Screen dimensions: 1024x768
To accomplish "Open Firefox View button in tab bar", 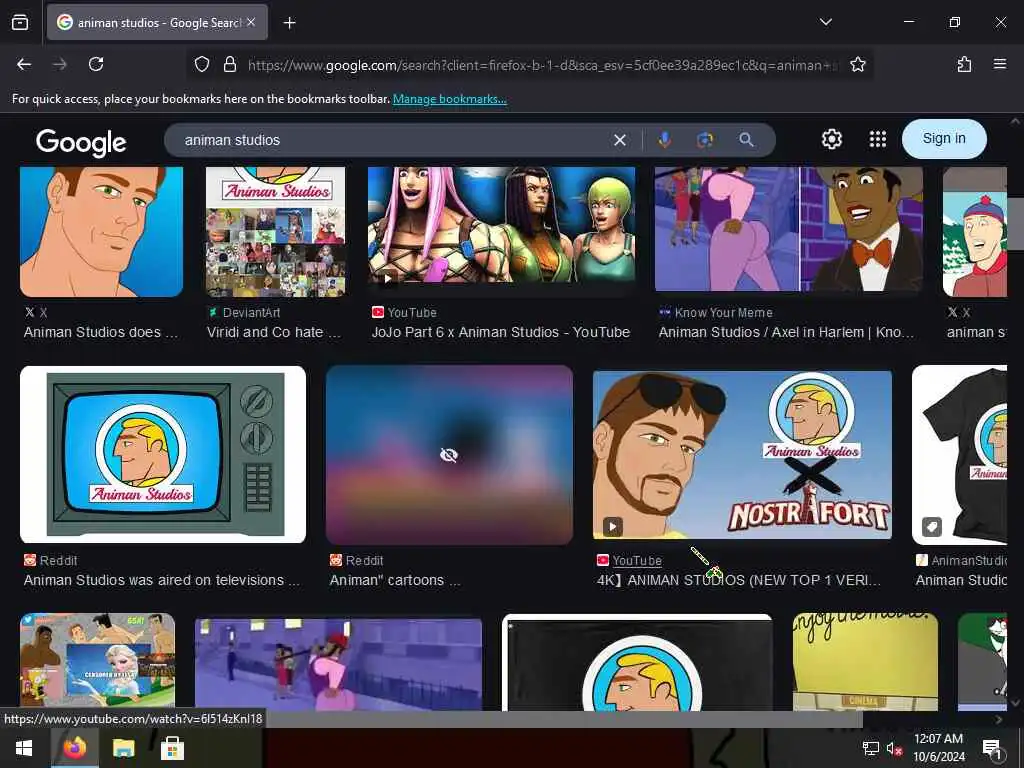I will [x=20, y=23].
